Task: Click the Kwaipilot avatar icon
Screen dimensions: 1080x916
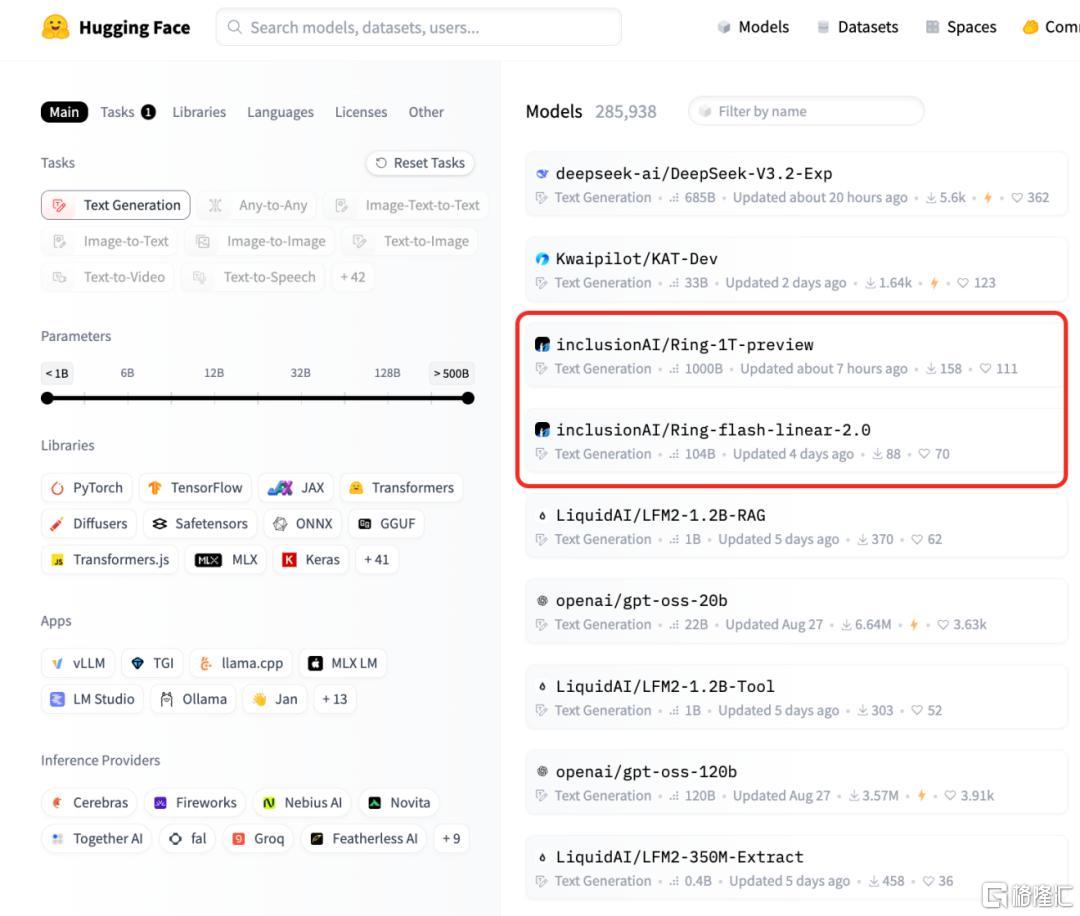Action: [542, 259]
